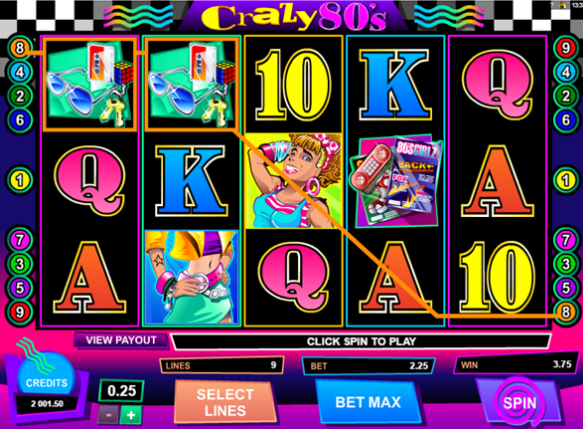The image size is (583, 429).
Task: Click the BET MAX button
Action: point(368,402)
